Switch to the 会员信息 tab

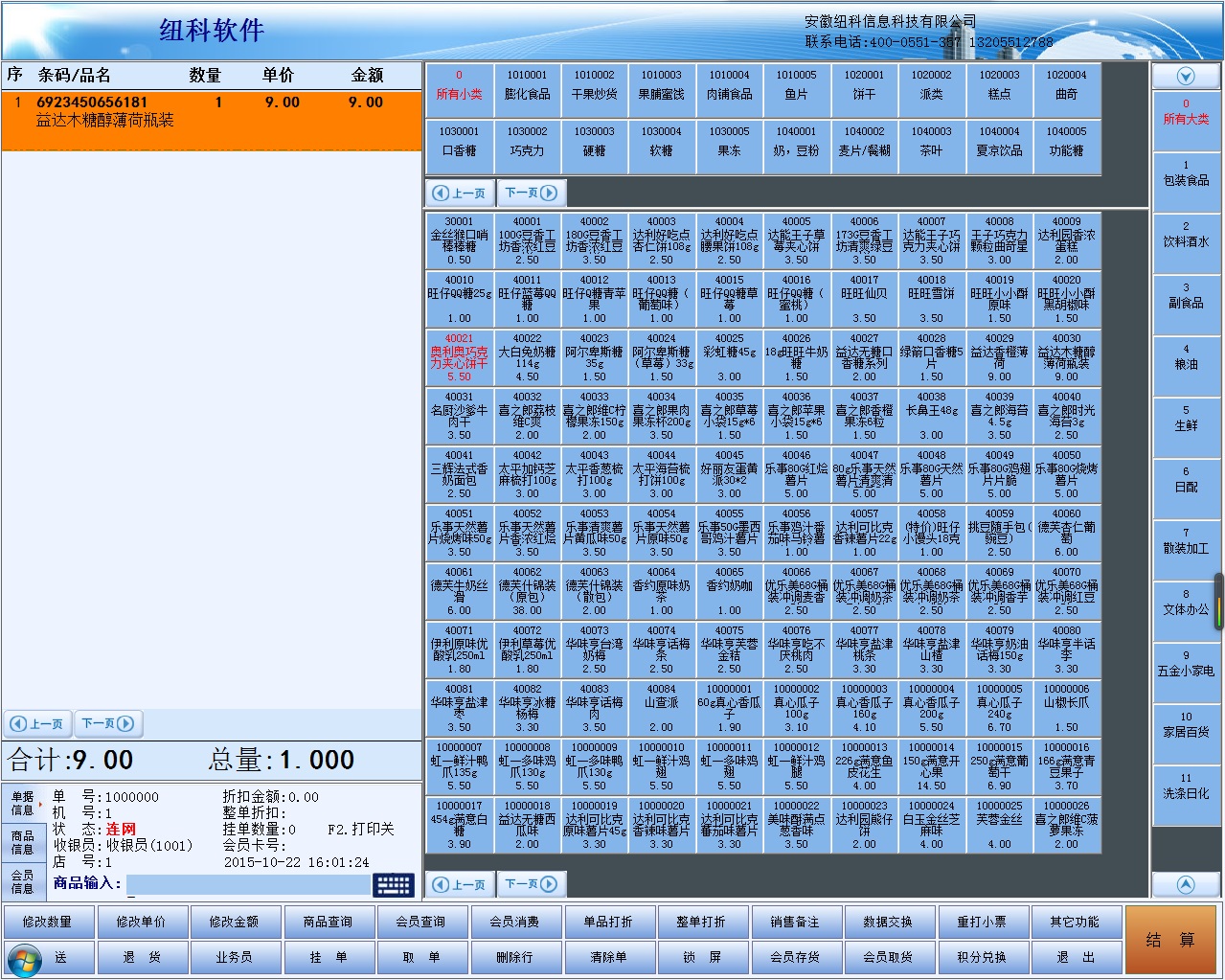click(22, 881)
